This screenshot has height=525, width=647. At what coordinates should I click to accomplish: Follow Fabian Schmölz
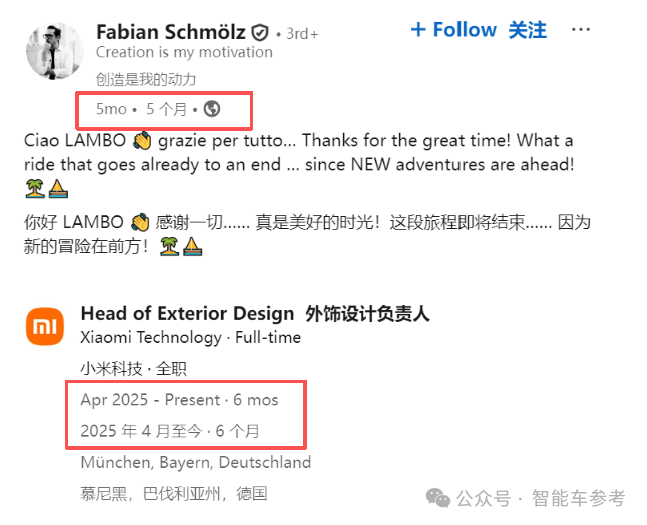pyautogui.click(x=453, y=30)
